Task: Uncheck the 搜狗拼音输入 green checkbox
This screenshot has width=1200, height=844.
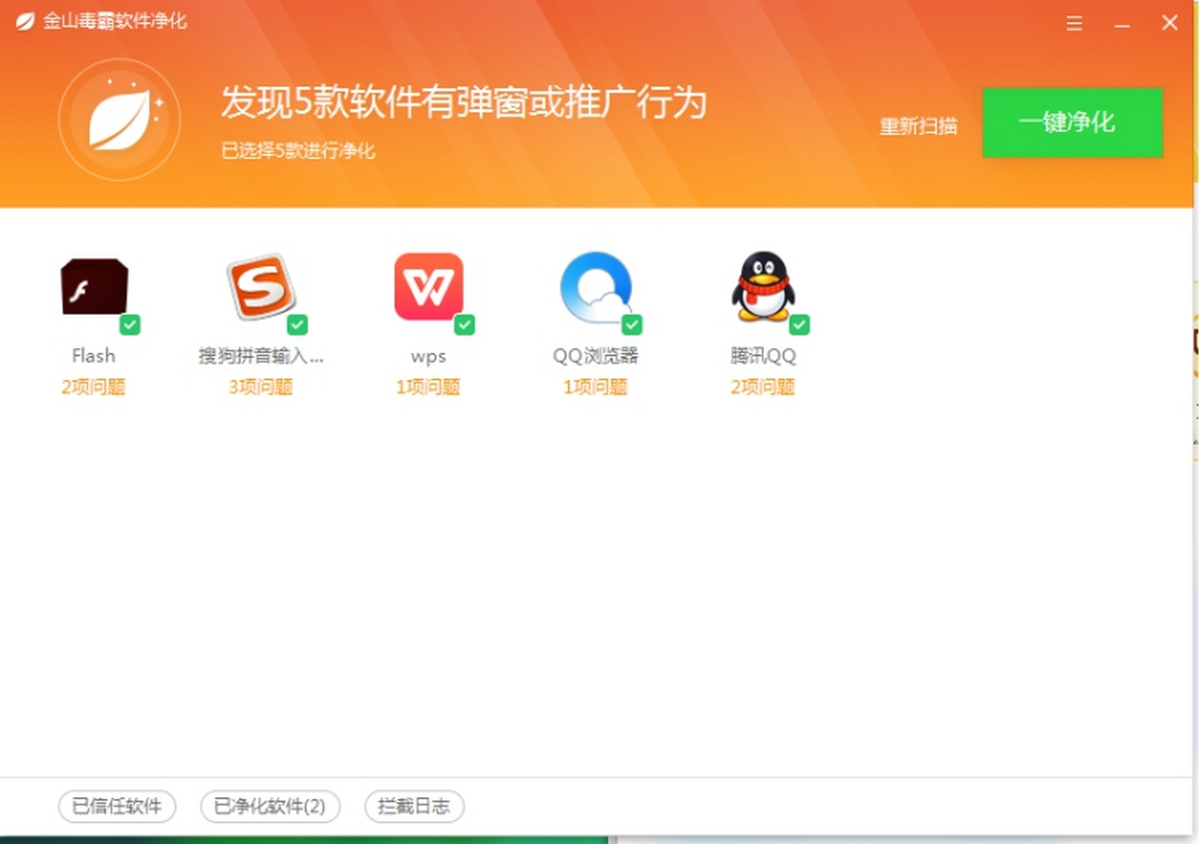Action: [298, 325]
